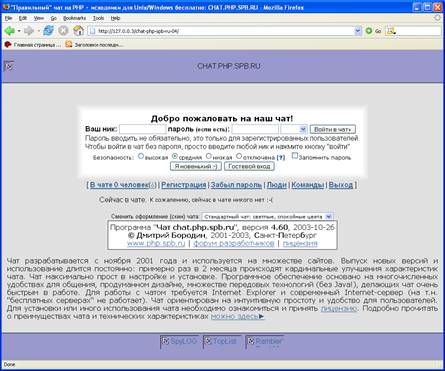Image resolution: width=445 pixels, height=371 pixels.
Task: Open the Home page icon
Action: (79, 31)
